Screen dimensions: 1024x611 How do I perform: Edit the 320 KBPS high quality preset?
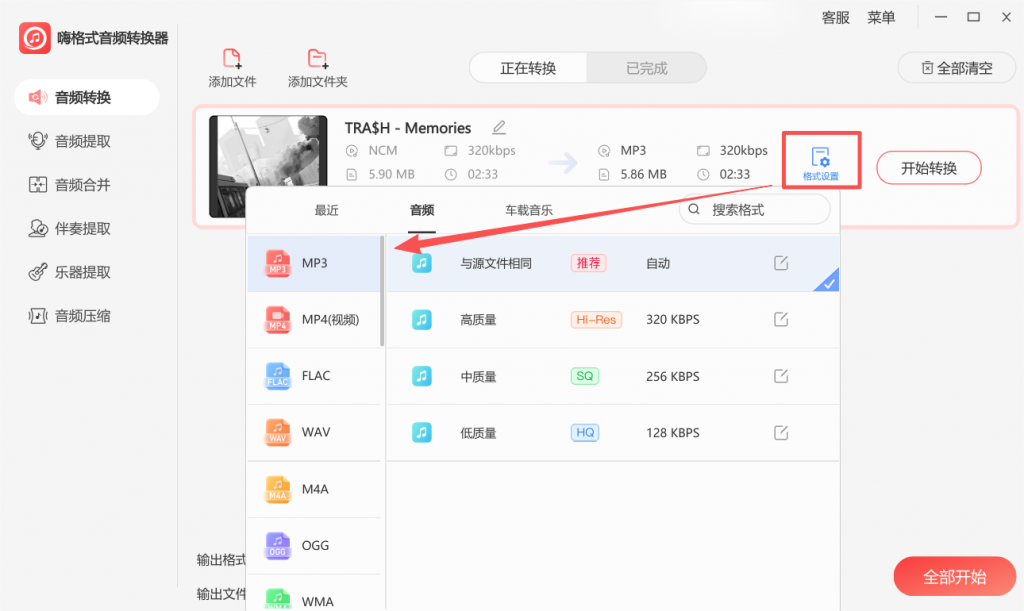[781, 319]
